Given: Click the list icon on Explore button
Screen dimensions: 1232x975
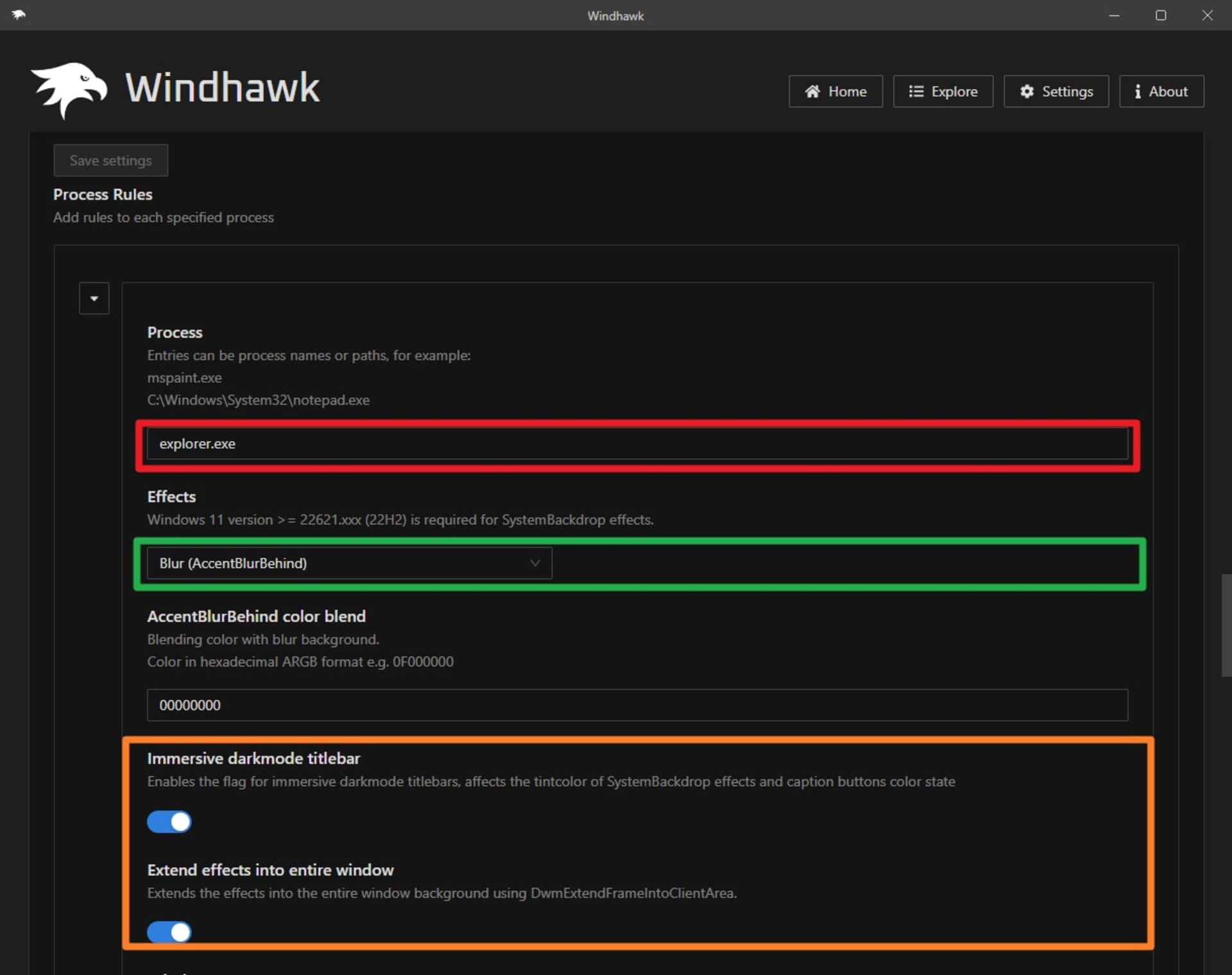Looking at the screenshot, I should 916,91.
